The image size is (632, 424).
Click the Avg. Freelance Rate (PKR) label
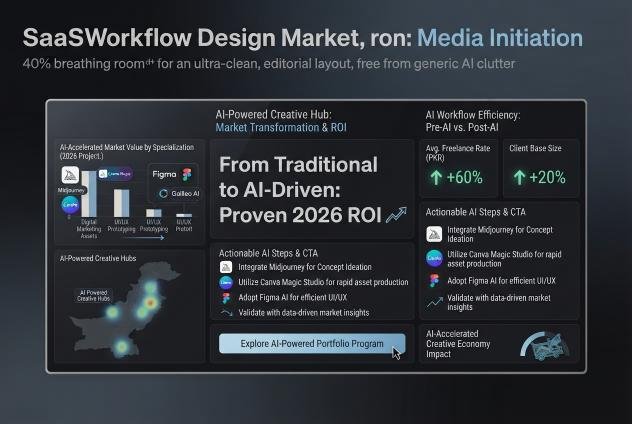point(458,153)
